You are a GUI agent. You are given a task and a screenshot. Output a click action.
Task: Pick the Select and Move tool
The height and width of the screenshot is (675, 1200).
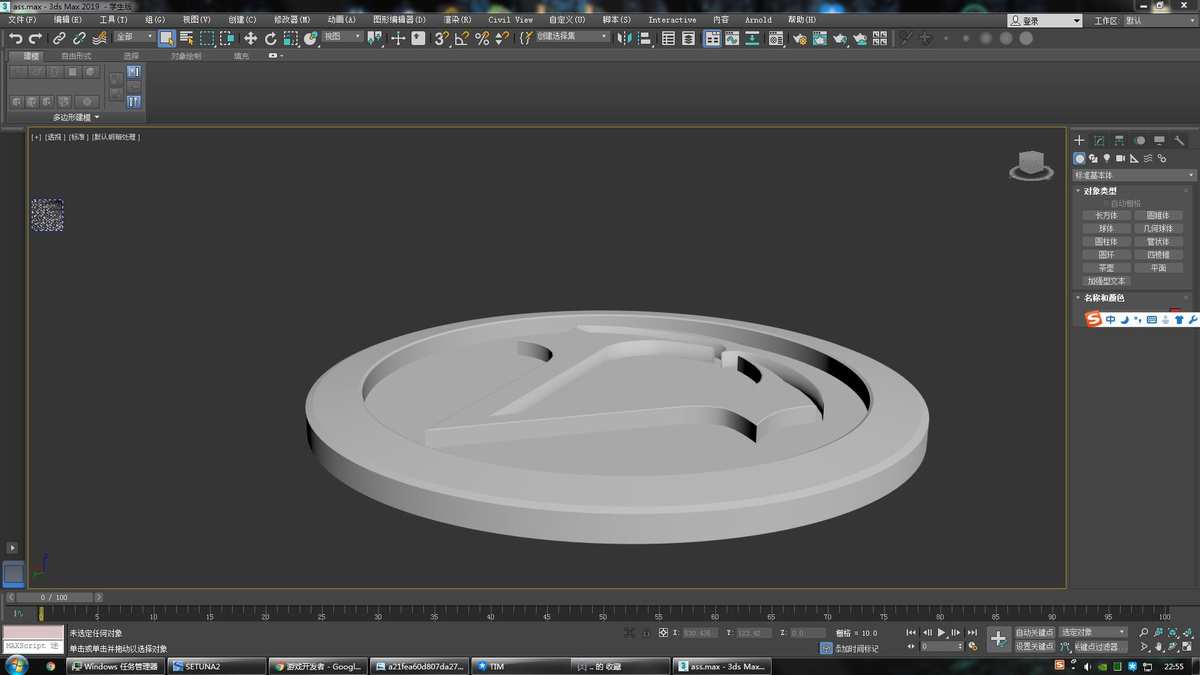pos(250,38)
